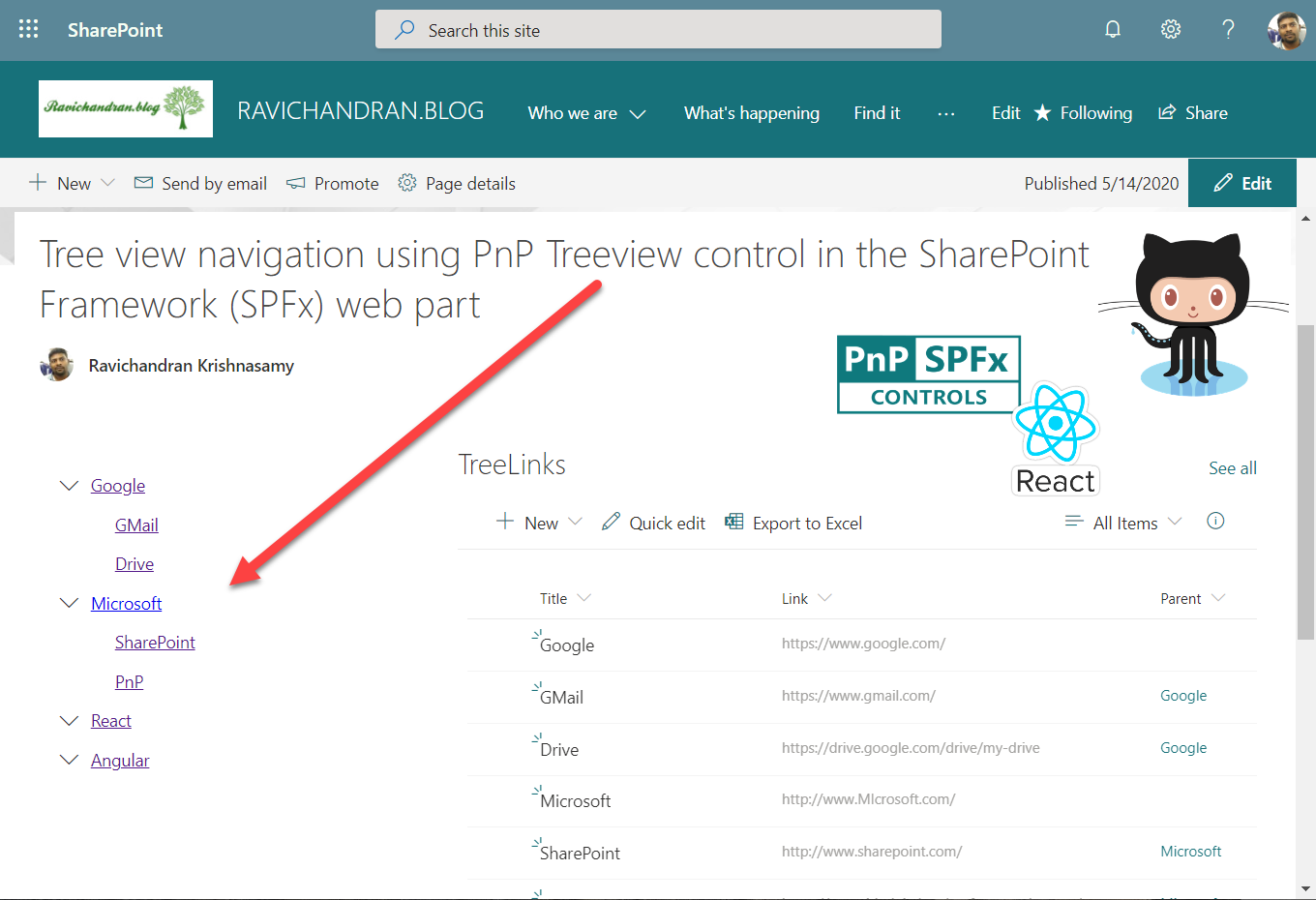The width and height of the screenshot is (1316, 900).
Task: Click the help question mark icon
Action: point(1228,29)
